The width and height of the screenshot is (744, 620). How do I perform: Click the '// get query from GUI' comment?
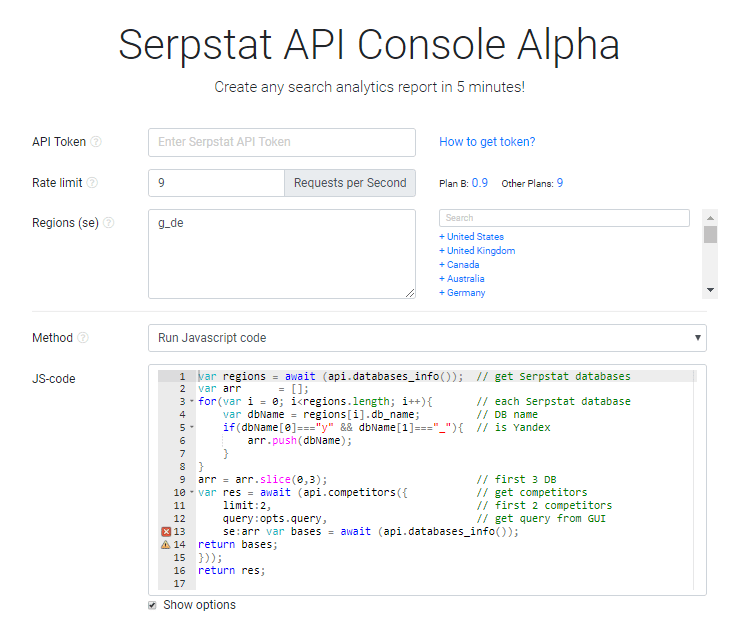(x=541, y=518)
